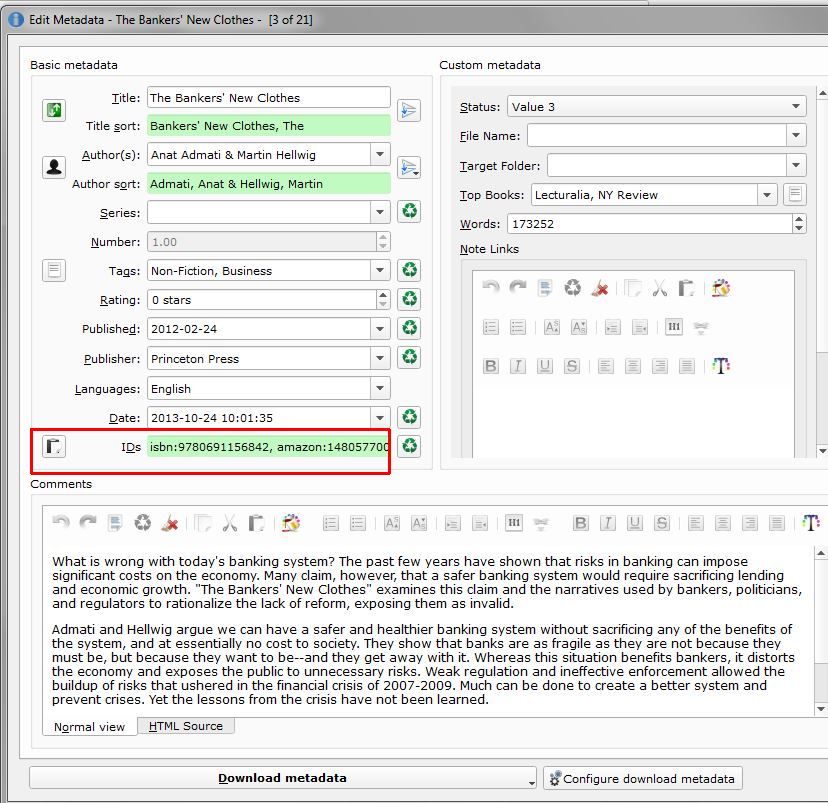This screenshot has height=803, width=828.
Task: Click the Words field showing 173252
Action: click(x=650, y=224)
